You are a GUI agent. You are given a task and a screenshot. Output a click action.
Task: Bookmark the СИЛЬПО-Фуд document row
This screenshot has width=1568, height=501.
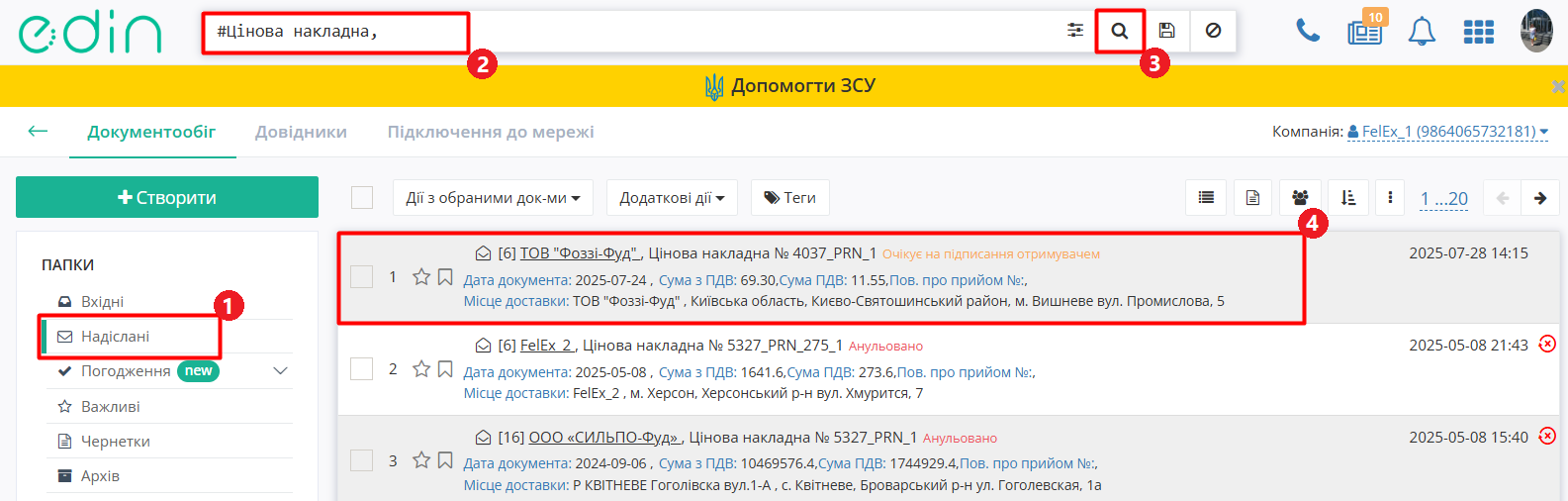click(445, 460)
